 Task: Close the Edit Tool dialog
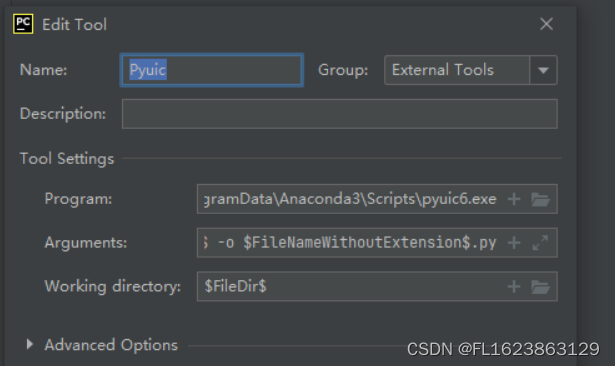(546, 24)
